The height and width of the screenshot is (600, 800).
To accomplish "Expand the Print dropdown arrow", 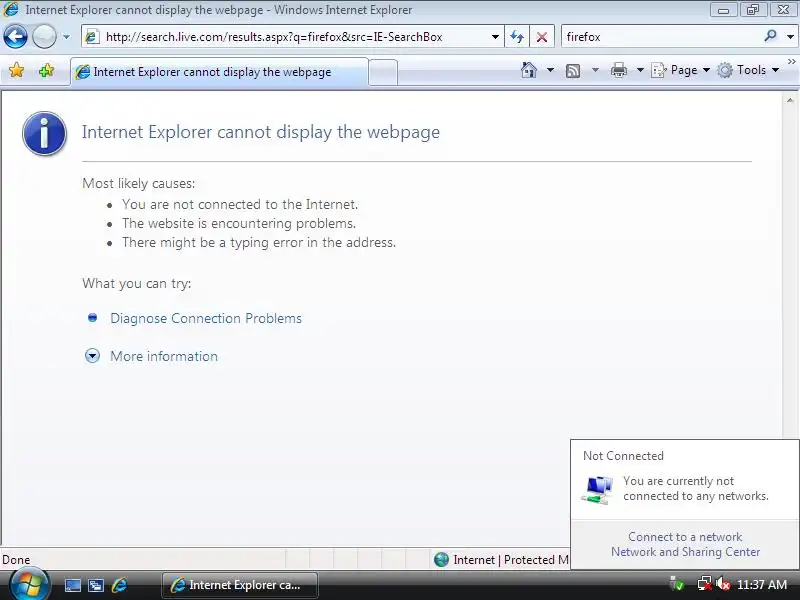I will pos(640,70).
